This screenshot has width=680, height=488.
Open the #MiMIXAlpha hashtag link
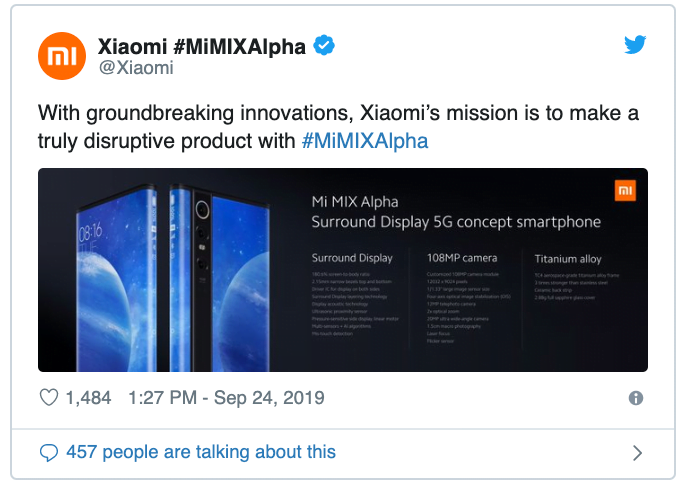[365, 141]
